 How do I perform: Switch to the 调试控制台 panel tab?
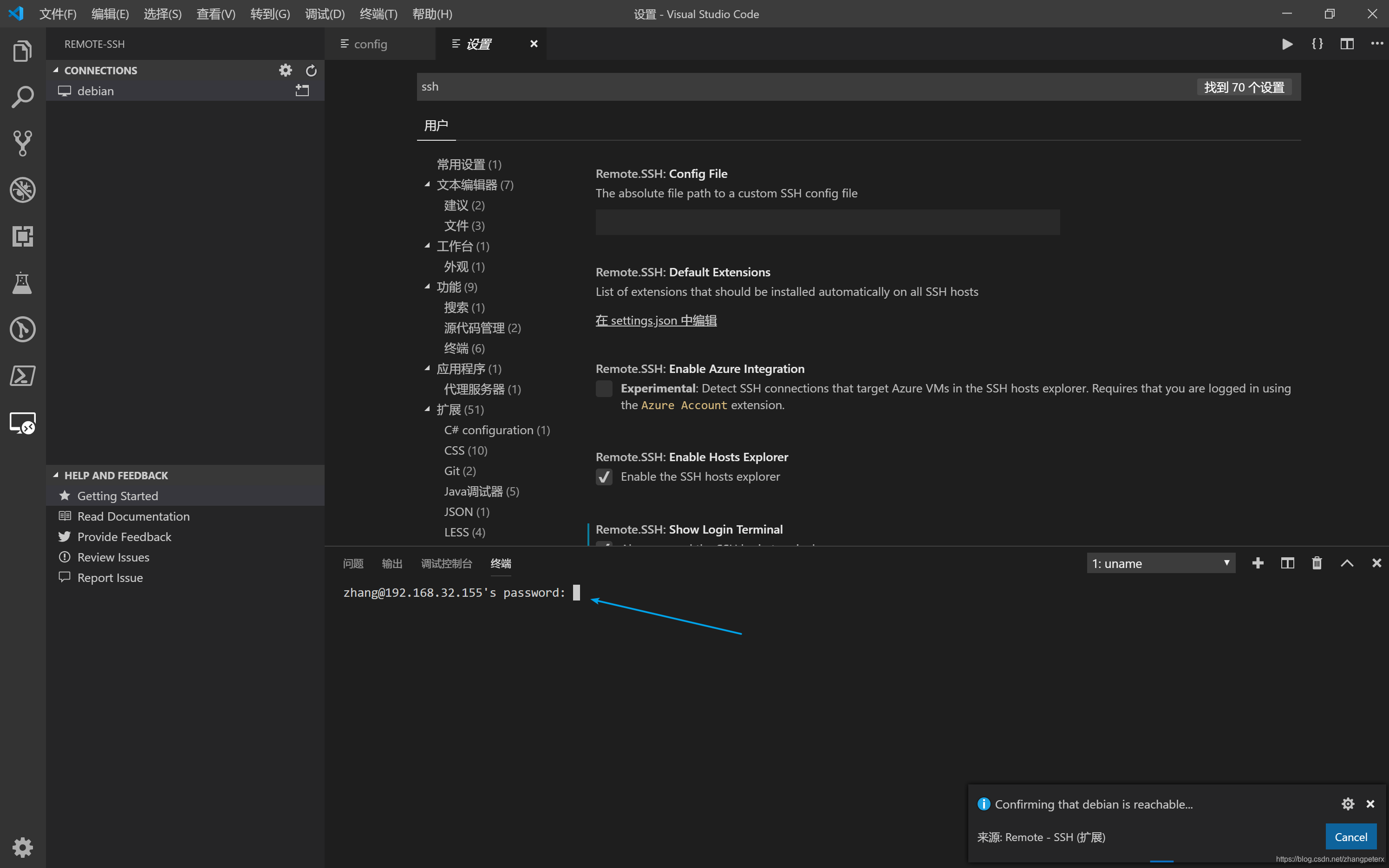point(447,564)
